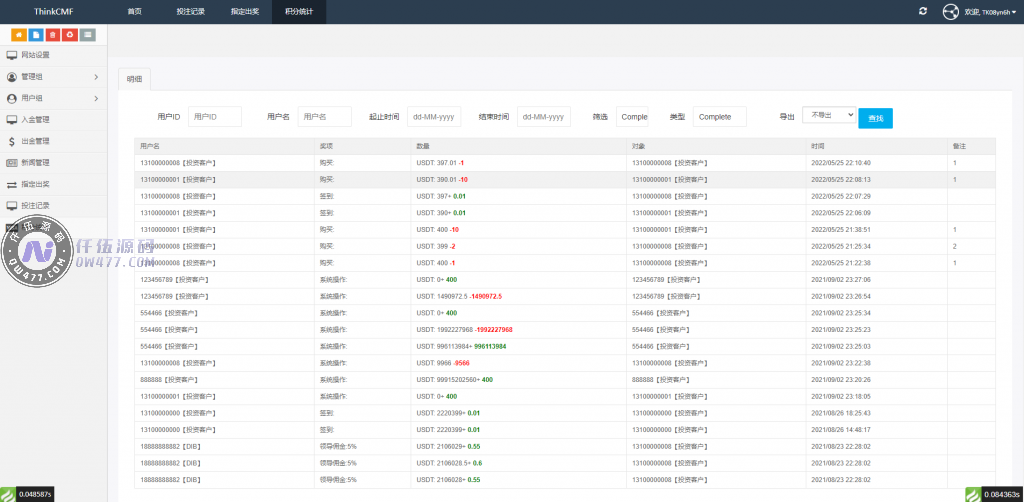Click the blue document shortcut icon
Image resolution: width=1024 pixels, height=502 pixels.
point(36,35)
